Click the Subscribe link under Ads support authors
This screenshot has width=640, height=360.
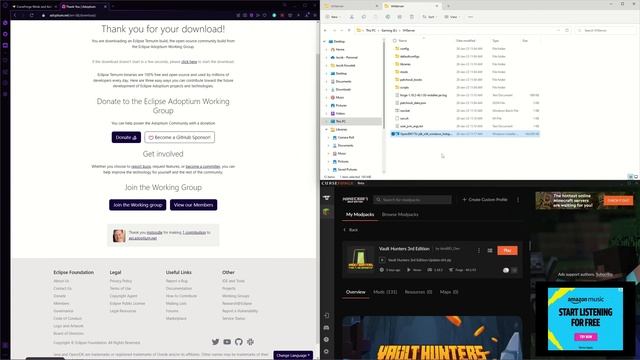(x=604, y=274)
